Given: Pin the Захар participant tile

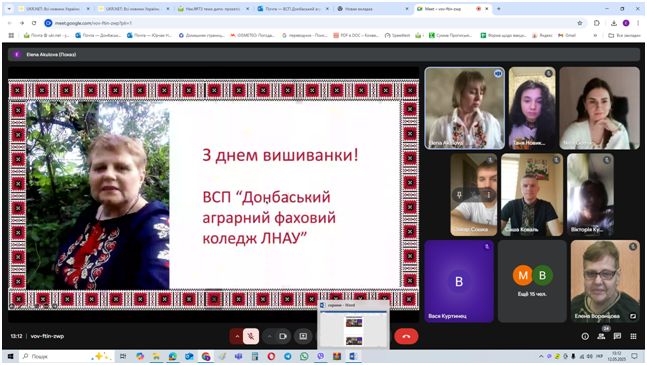Looking at the screenshot, I should 459,195.
